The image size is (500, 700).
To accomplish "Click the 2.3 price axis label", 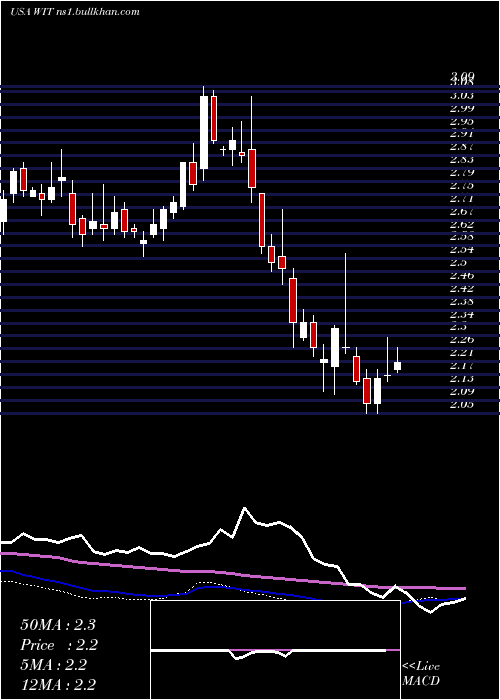I will (458, 327).
